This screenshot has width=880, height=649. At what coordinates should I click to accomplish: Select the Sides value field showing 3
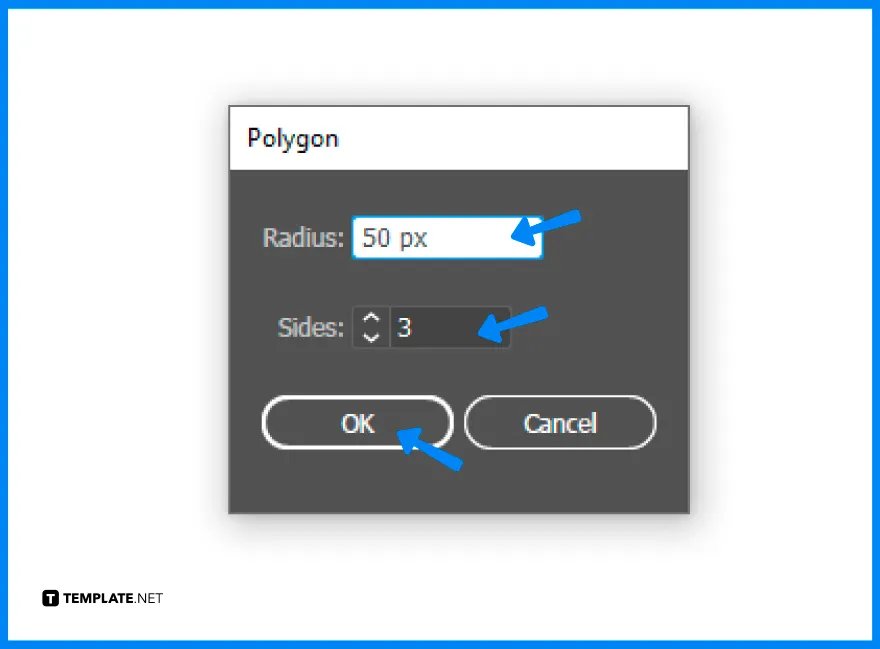tap(450, 327)
